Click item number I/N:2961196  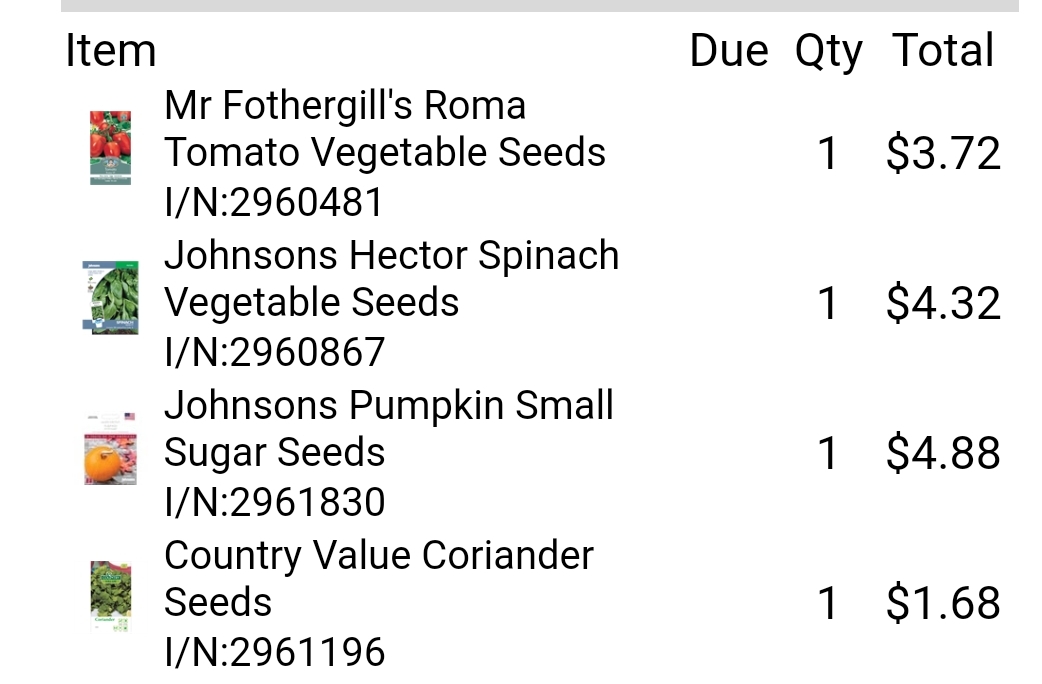click(x=274, y=652)
